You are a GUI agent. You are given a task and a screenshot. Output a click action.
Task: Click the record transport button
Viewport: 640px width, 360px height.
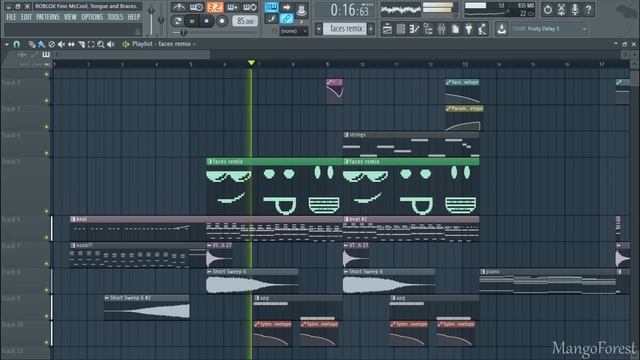click(222, 20)
